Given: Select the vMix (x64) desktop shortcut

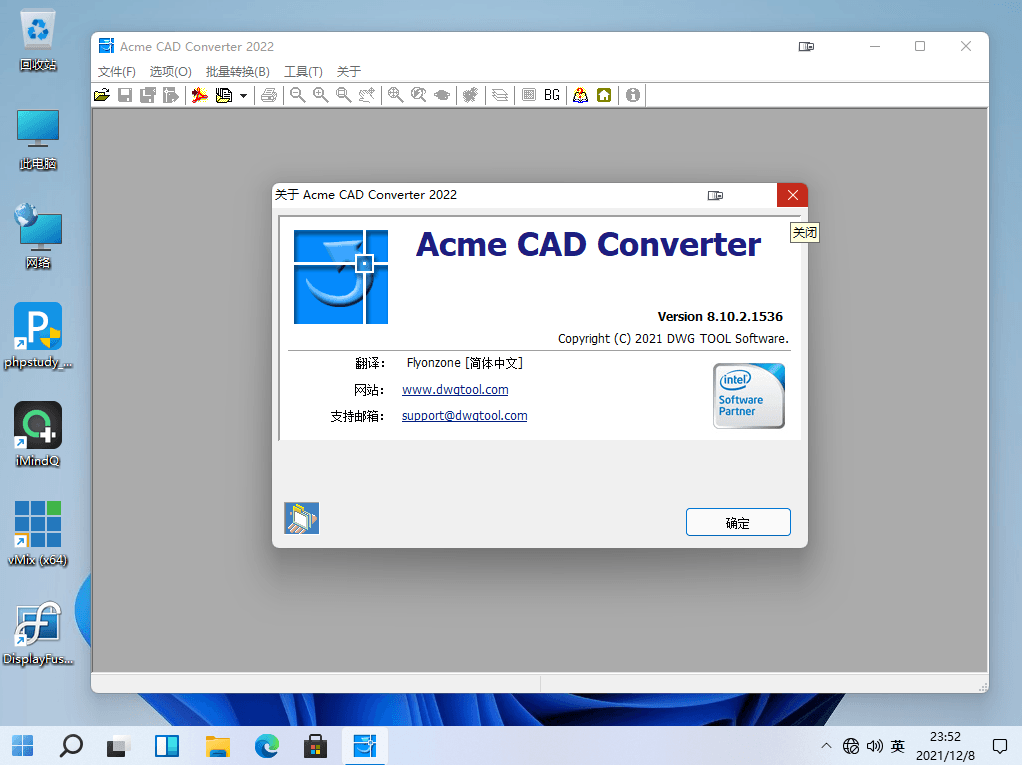Looking at the screenshot, I should (x=38, y=533).
